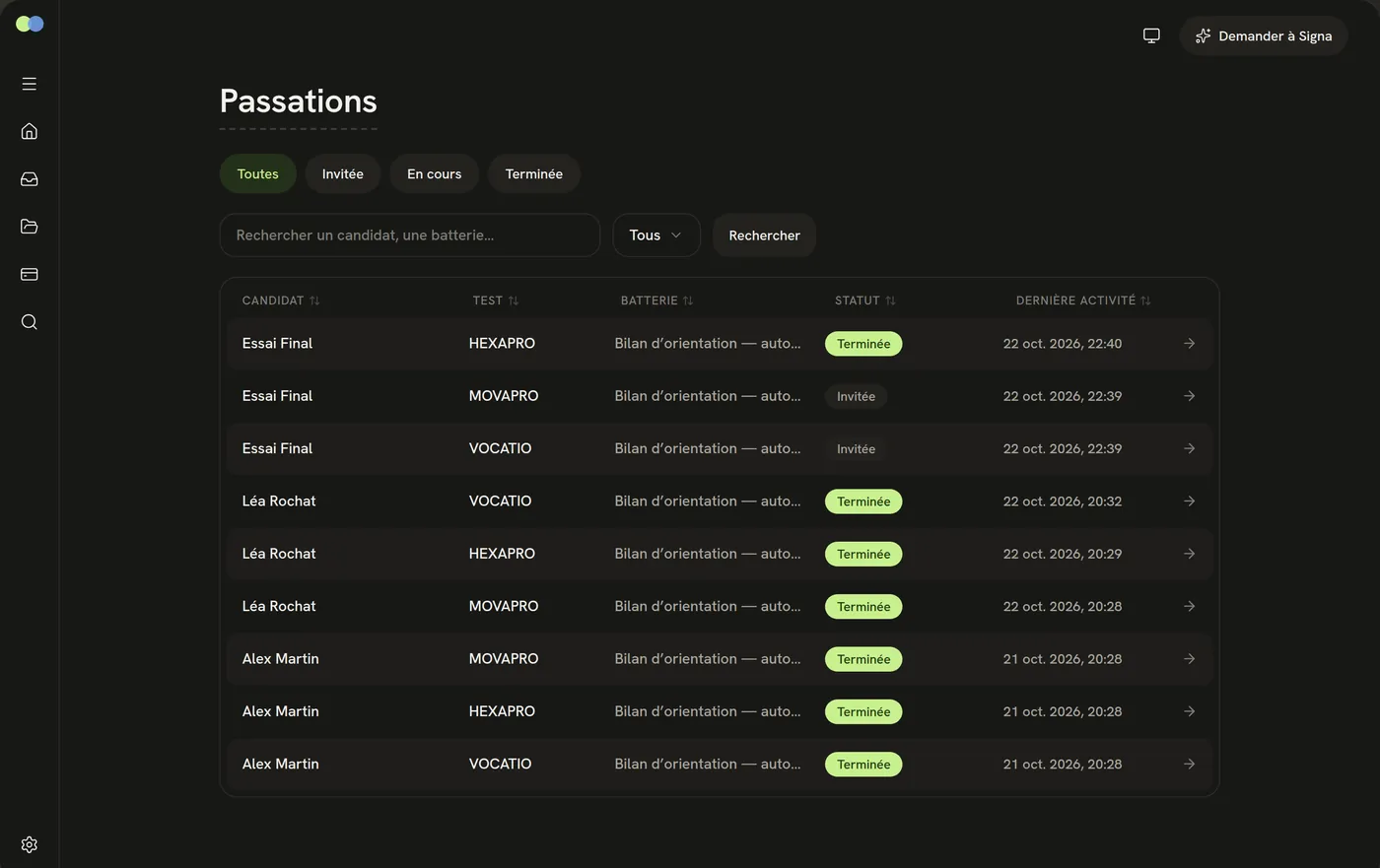Open Alex Martin VOCATIO row arrow
This screenshot has width=1380, height=868.
pos(1190,764)
